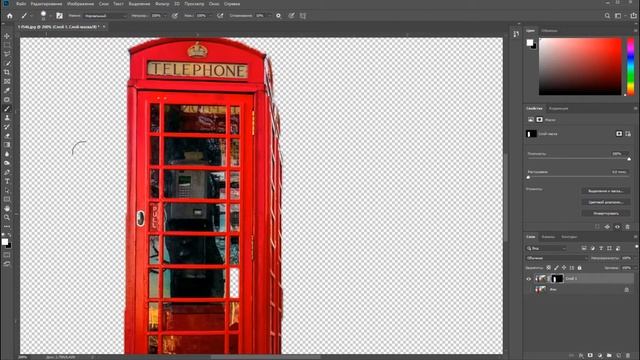The image size is (640, 360).
Task: Toggle lock all padlock icon
Action: click(x=580, y=268)
